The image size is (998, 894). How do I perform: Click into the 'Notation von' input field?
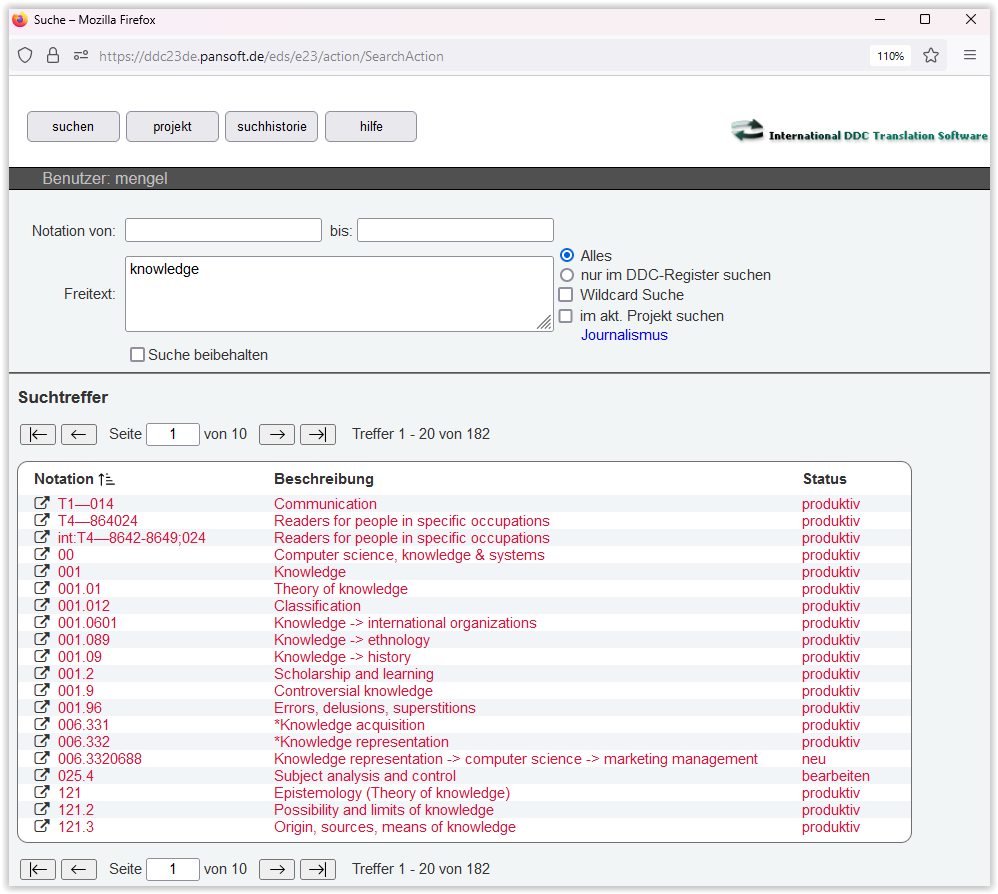223,230
